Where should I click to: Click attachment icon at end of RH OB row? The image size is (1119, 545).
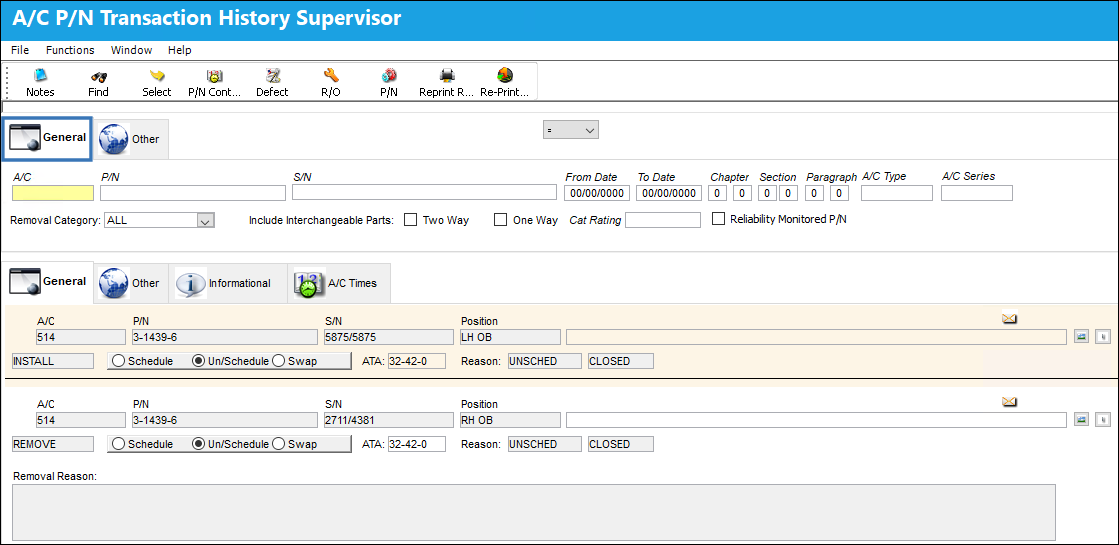(x=1104, y=420)
